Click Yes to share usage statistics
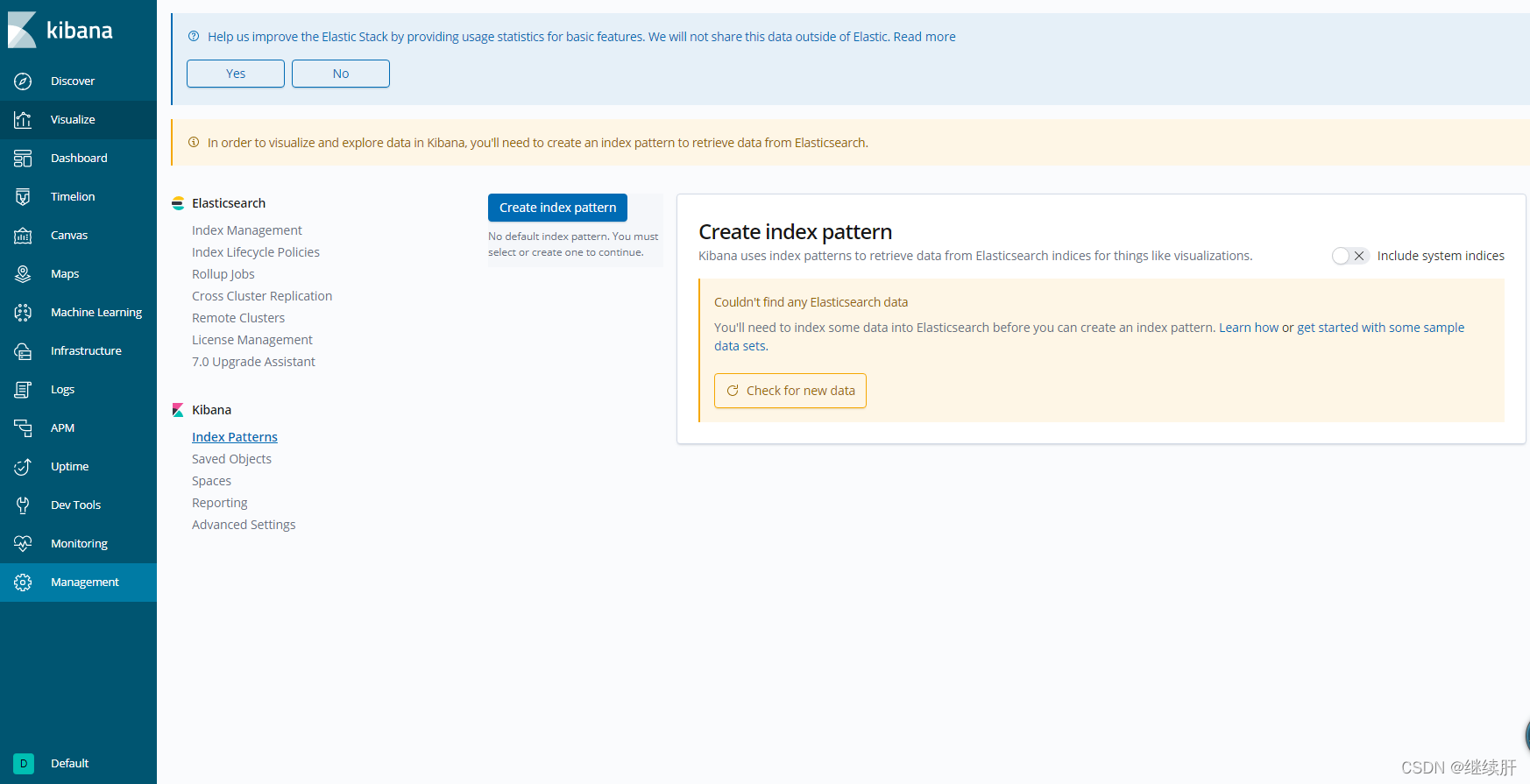The height and width of the screenshot is (784, 1530). click(x=236, y=74)
